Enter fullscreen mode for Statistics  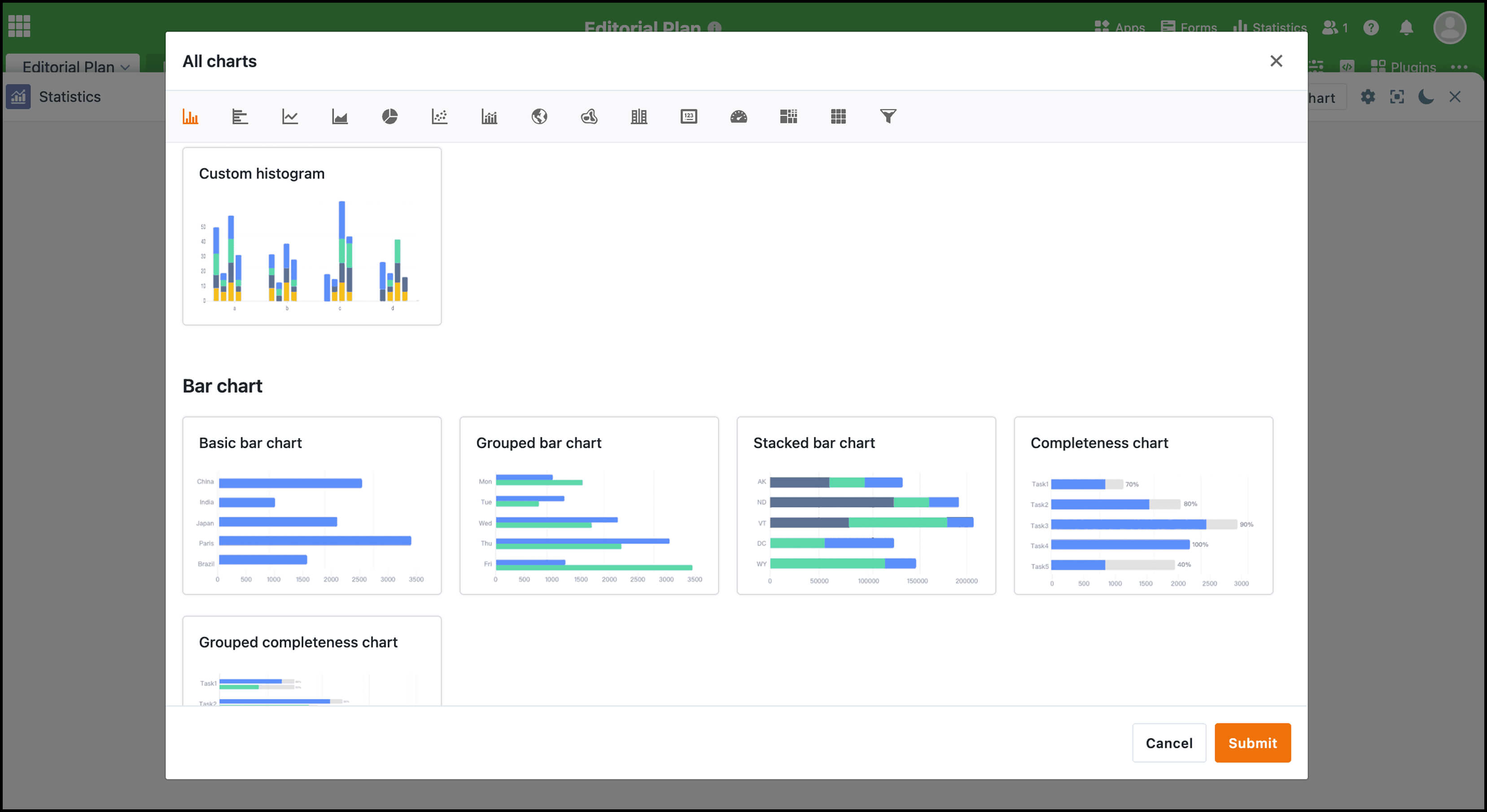coord(1397,97)
